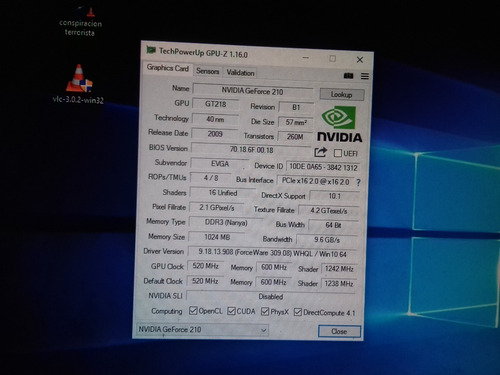Click the Die Size field 57 mm²
The height and width of the screenshot is (375, 500).
(296, 122)
